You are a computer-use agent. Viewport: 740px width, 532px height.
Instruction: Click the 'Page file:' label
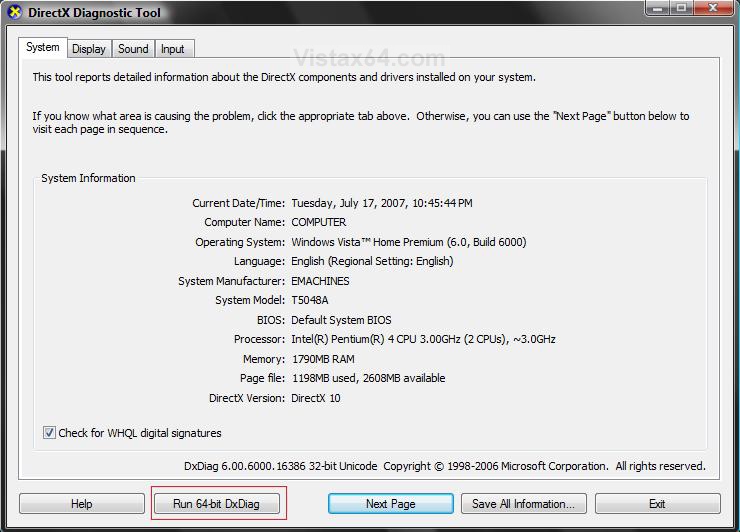[x=262, y=378]
